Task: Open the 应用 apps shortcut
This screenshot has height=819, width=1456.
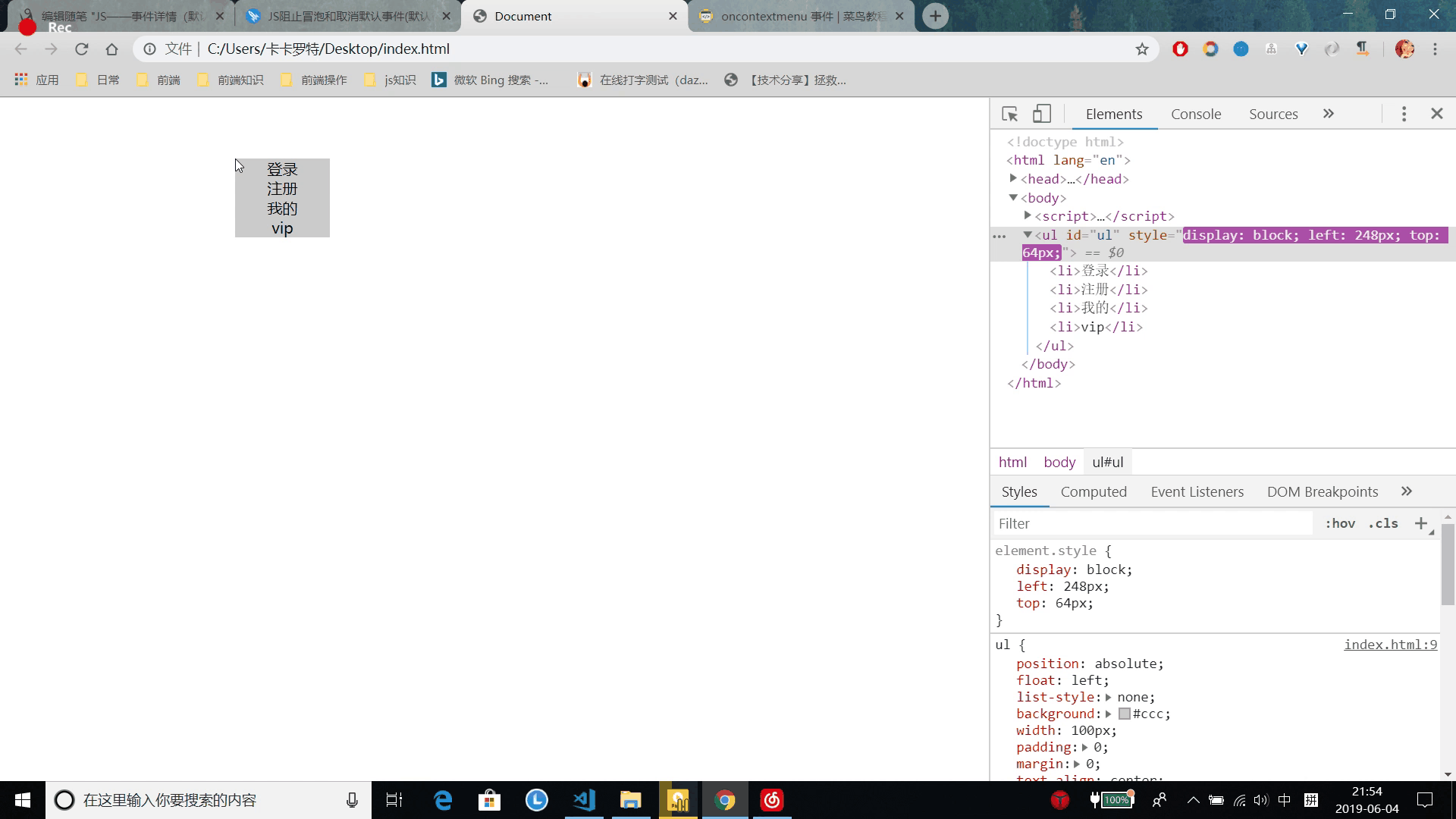Action: point(36,80)
